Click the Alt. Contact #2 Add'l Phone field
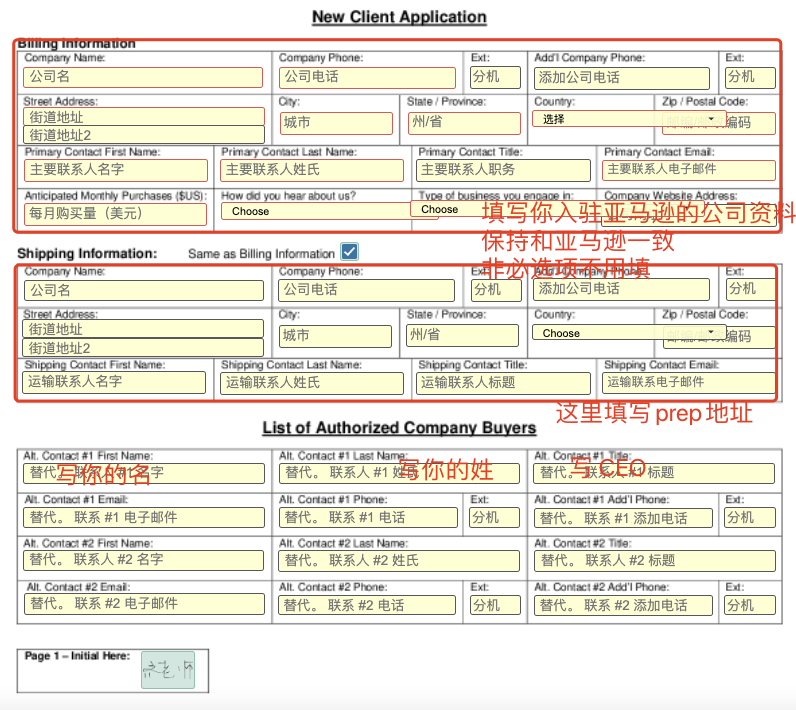Screen dimensions: 796x710 coord(623,605)
